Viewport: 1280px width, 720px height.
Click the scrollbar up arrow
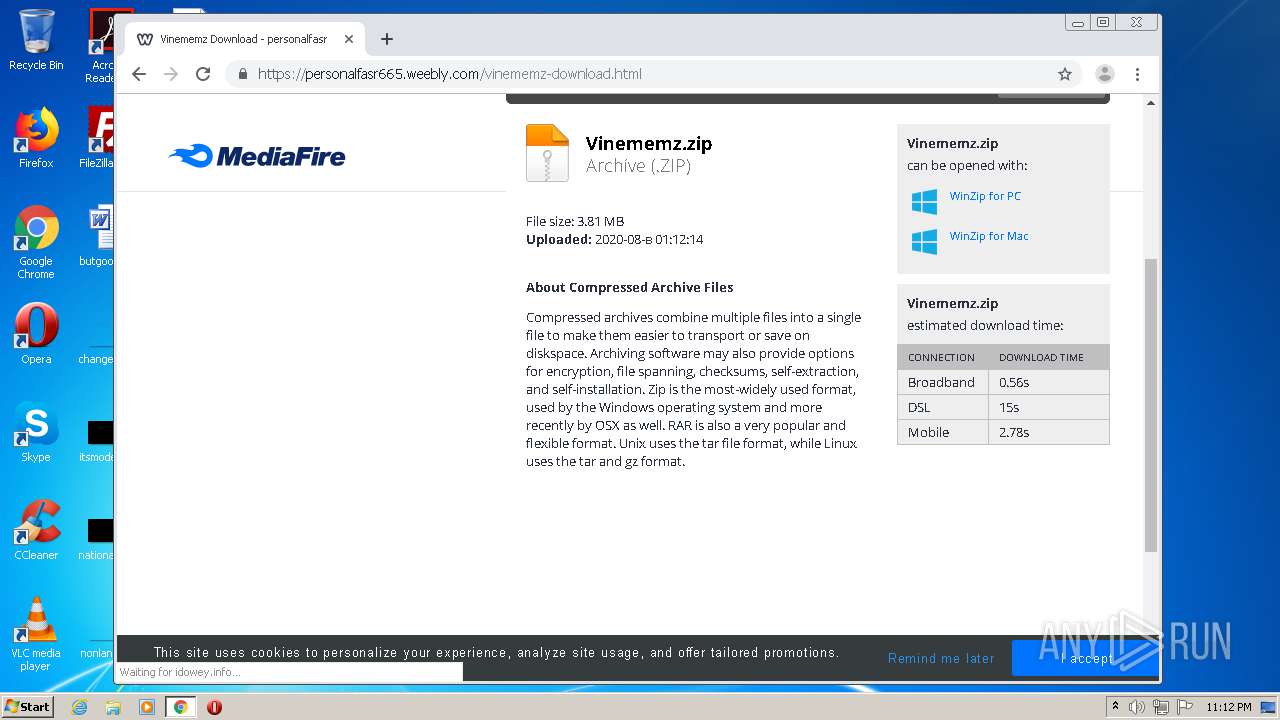tap(1151, 103)
